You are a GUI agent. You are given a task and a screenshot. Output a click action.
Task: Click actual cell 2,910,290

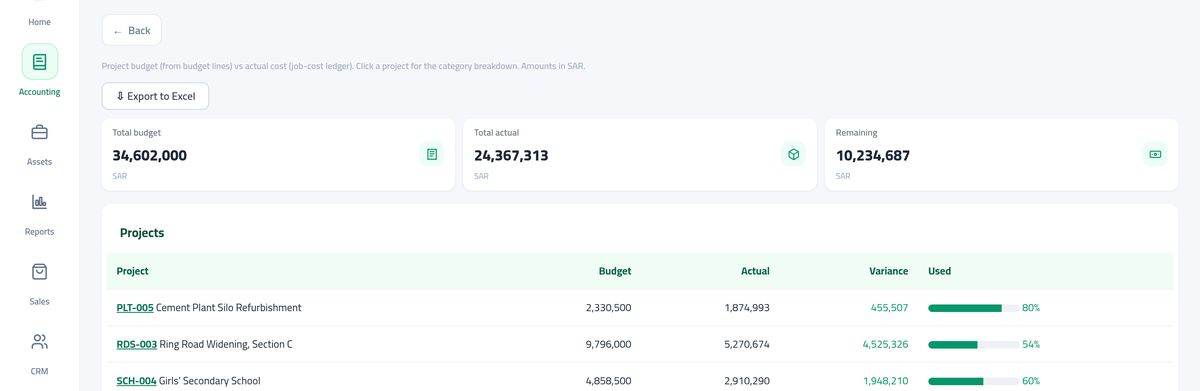[x=747, y=381]
